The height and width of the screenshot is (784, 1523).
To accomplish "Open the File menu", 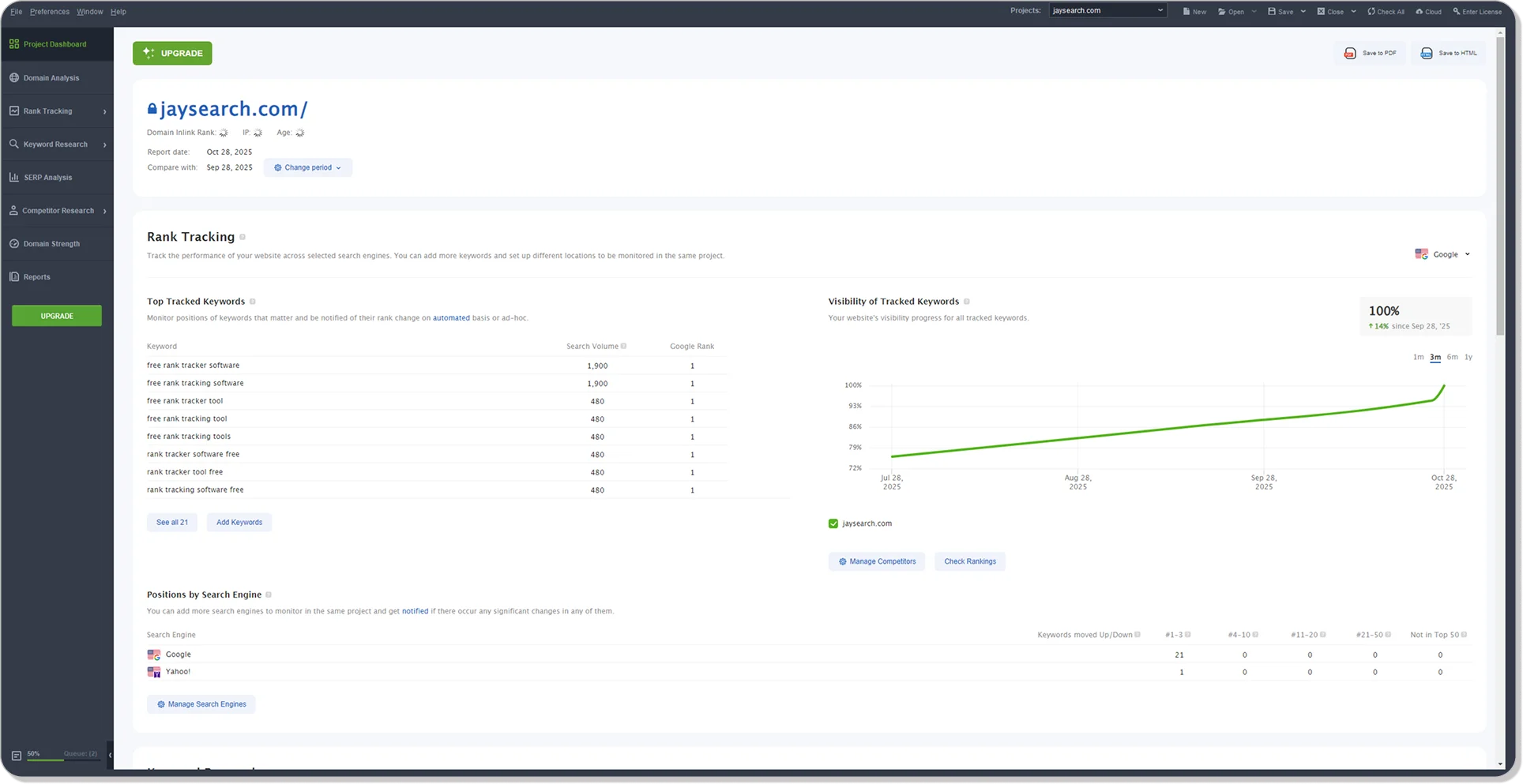I will (x=16, y=12).
